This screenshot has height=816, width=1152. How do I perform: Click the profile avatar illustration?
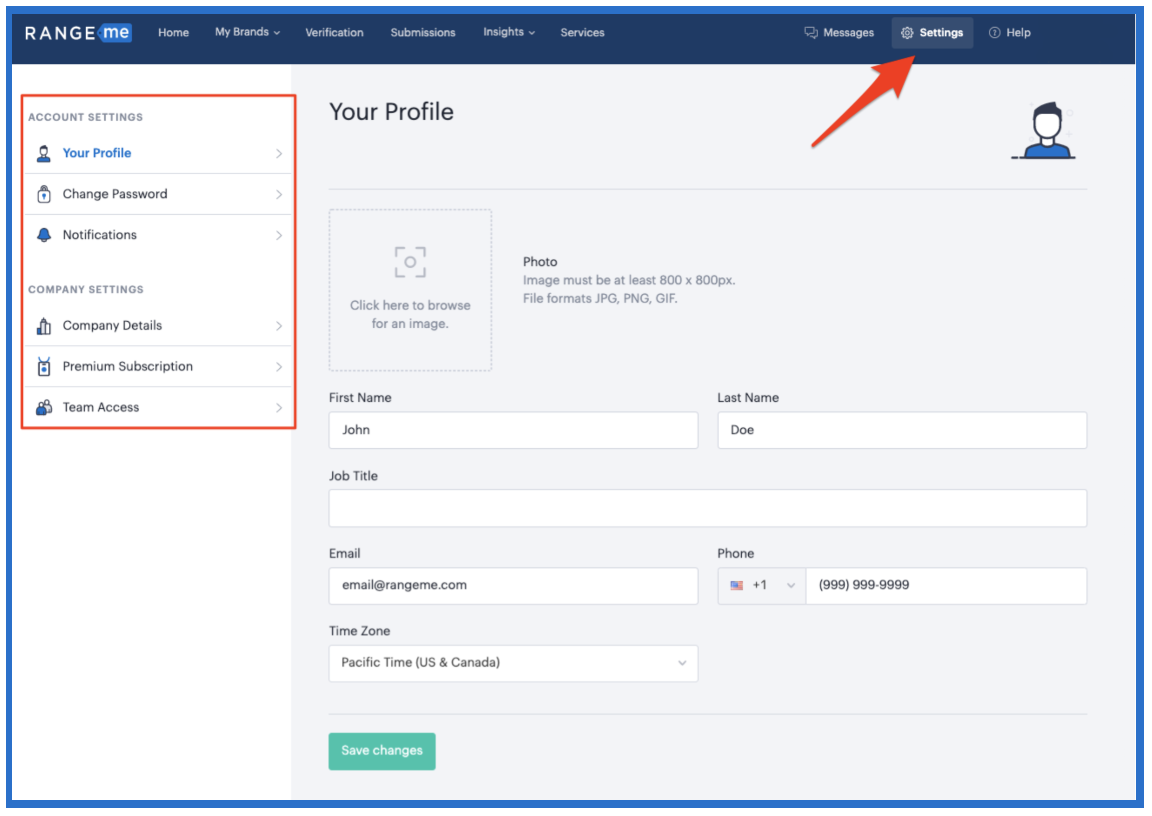pos(1045,131)
